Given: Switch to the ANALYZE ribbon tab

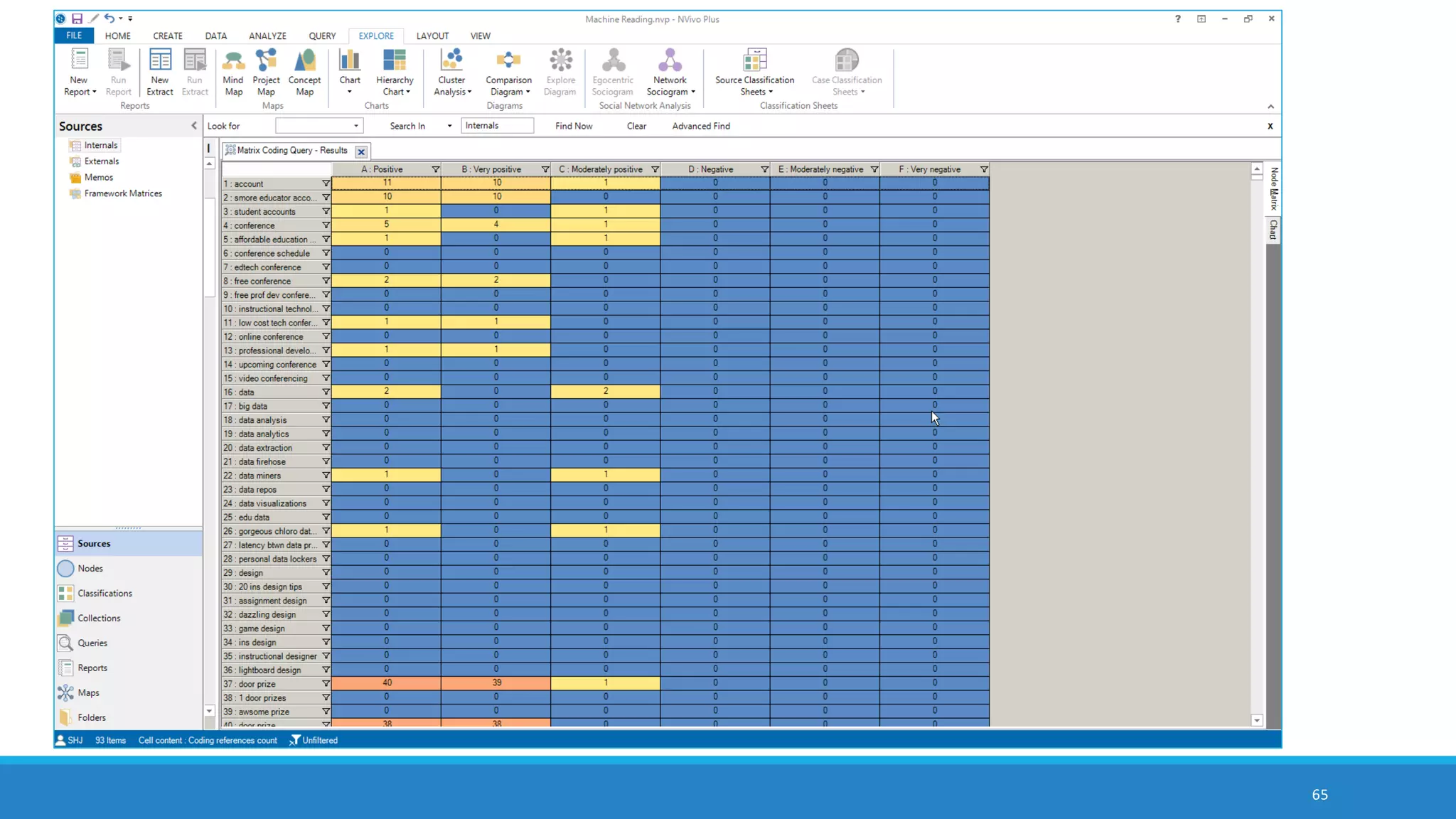Looking at the screenshot, I should click(x=267, y=36).
